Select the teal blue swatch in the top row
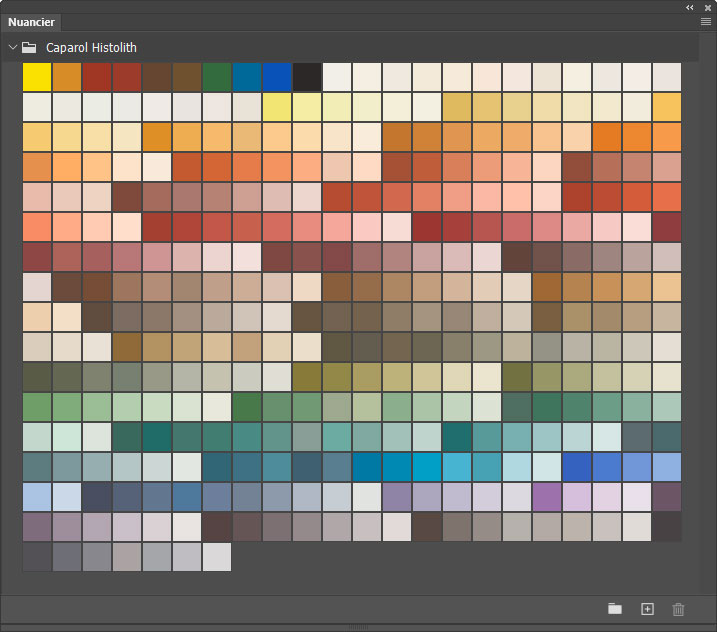 click(247, 77)
